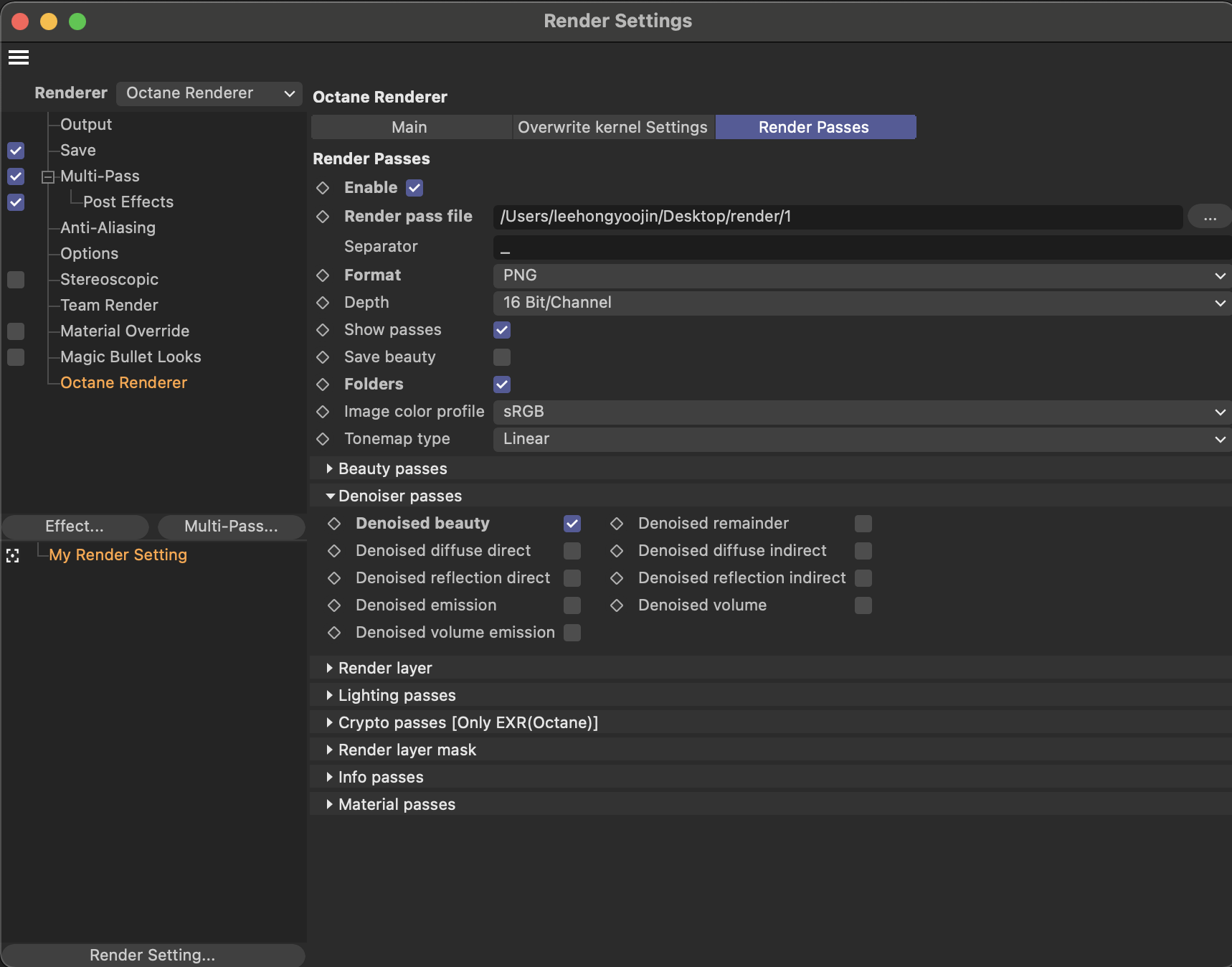Switch to the Main tab
1232x967 pixels.
pos(412,127)
